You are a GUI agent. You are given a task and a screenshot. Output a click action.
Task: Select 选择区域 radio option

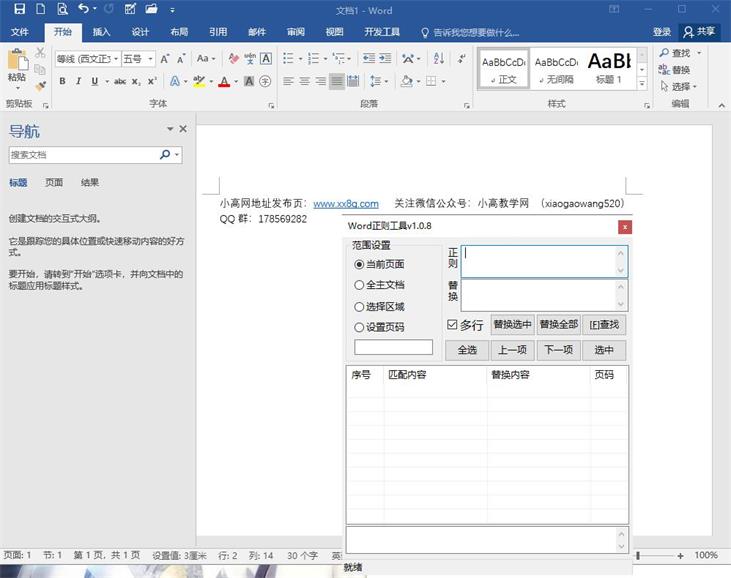pyautogui.click(x=359, y=307)
